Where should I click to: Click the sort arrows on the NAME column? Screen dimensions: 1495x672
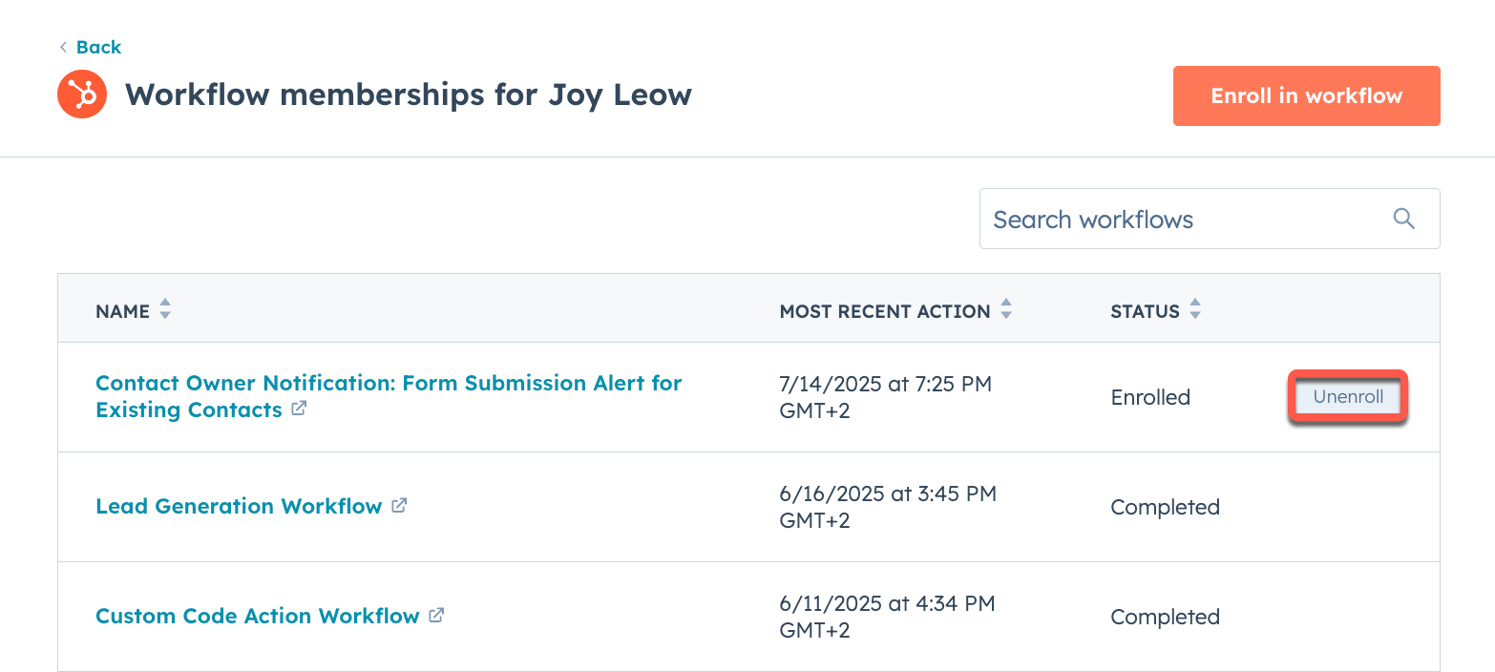click(166, 311)
